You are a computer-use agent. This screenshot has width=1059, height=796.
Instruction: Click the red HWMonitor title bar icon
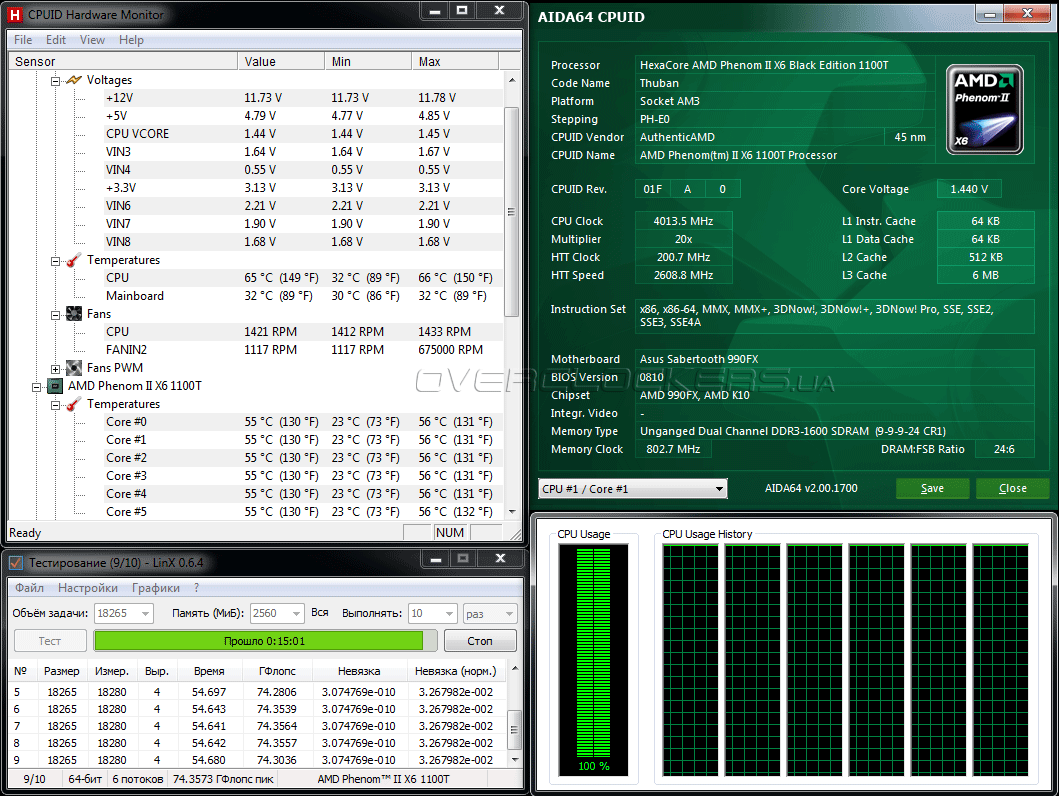click(15, 15)
